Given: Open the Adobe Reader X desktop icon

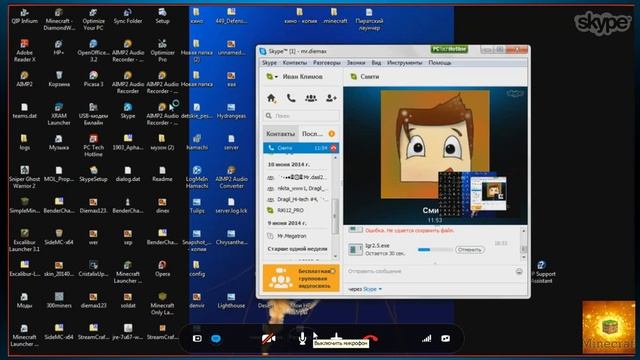Looking at the screenshot, I should (24, 51).
